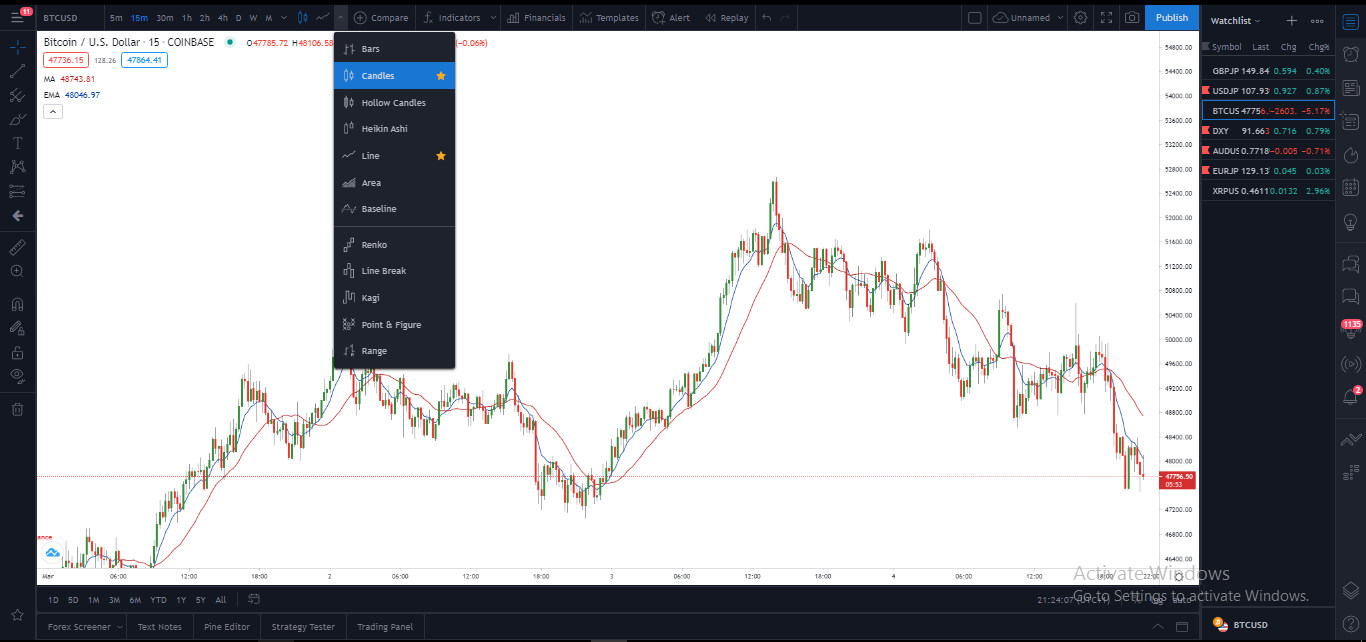The image size is (1366, 642).
Task: Select the trend line drawing tool
Action: [17, 71]
